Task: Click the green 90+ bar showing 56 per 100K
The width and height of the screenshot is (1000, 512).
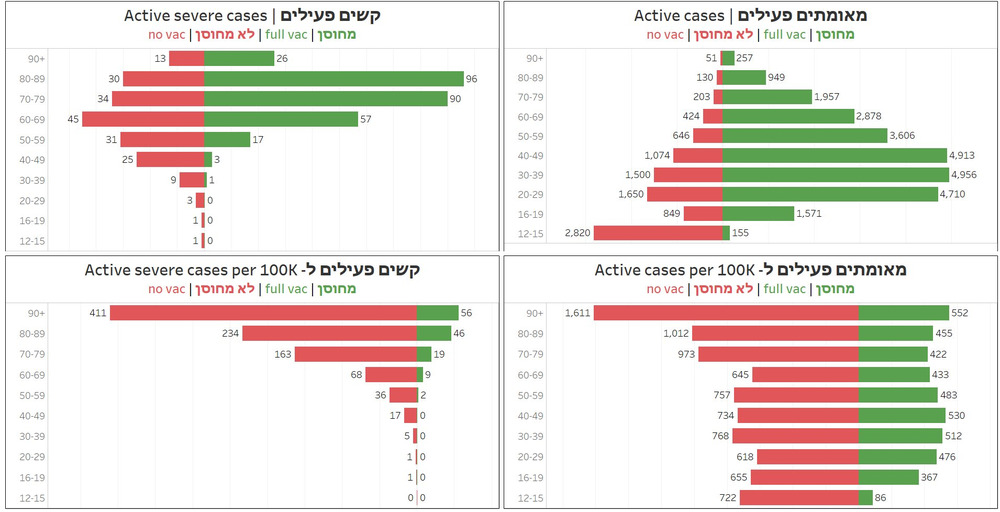Action: [437, 313]
